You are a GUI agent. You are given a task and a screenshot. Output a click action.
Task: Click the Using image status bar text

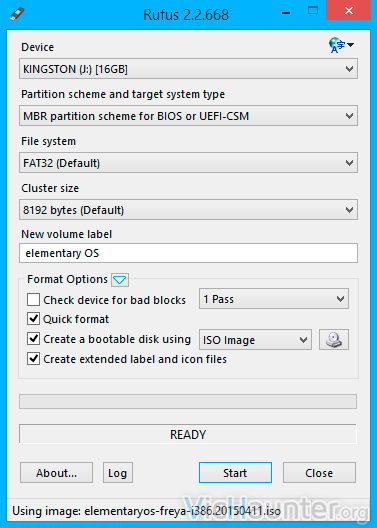click(146, 511)
